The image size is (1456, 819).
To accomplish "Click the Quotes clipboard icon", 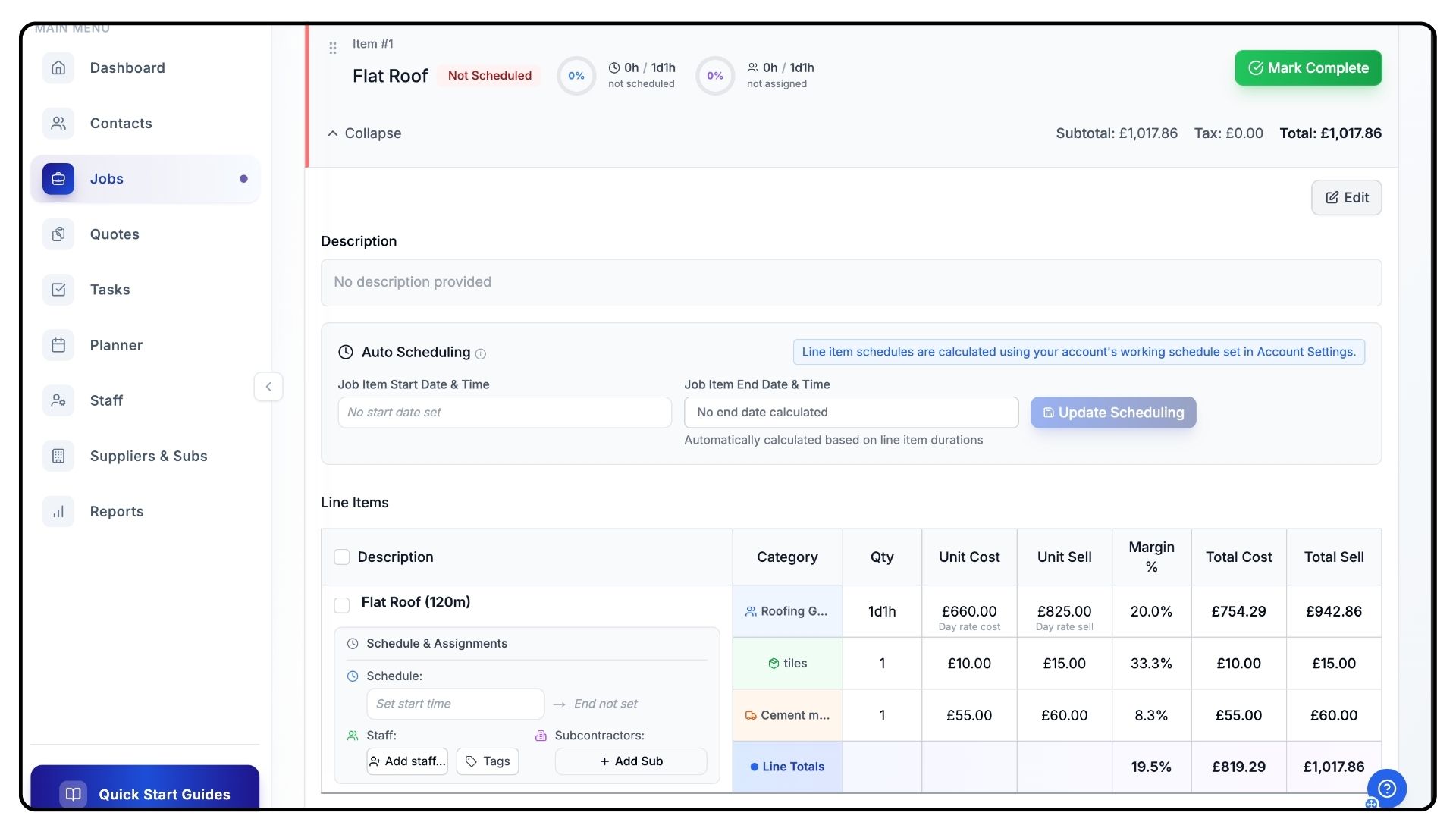I will coord(58,234).
